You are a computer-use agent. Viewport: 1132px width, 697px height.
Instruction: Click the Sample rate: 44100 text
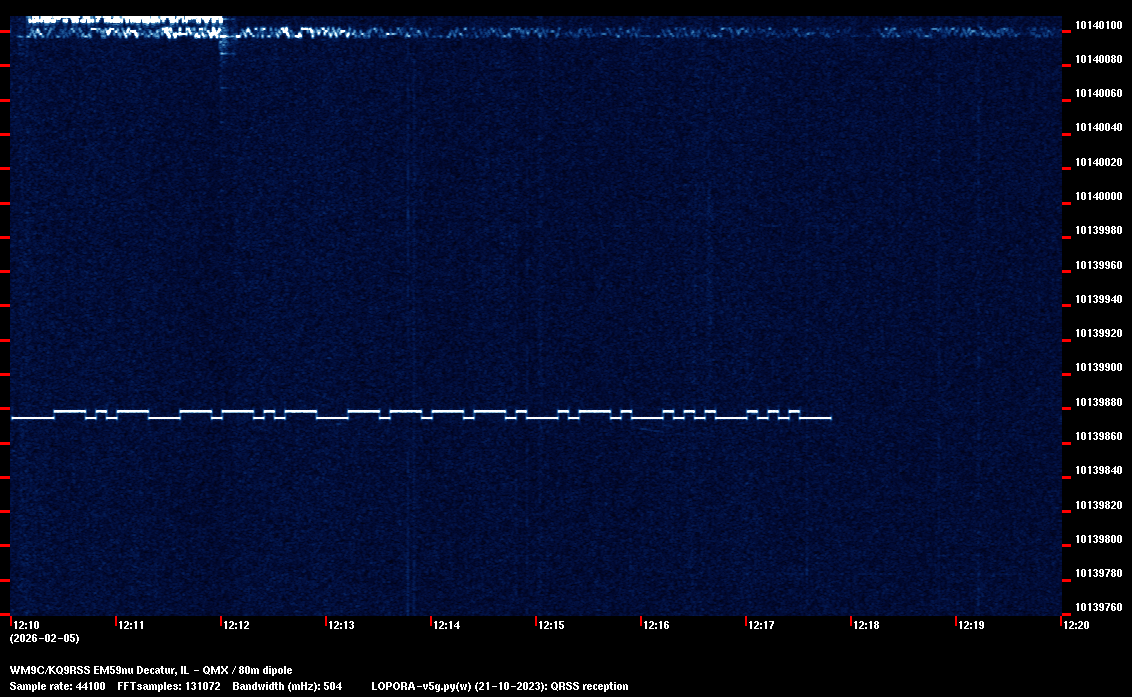click(57, 687)
